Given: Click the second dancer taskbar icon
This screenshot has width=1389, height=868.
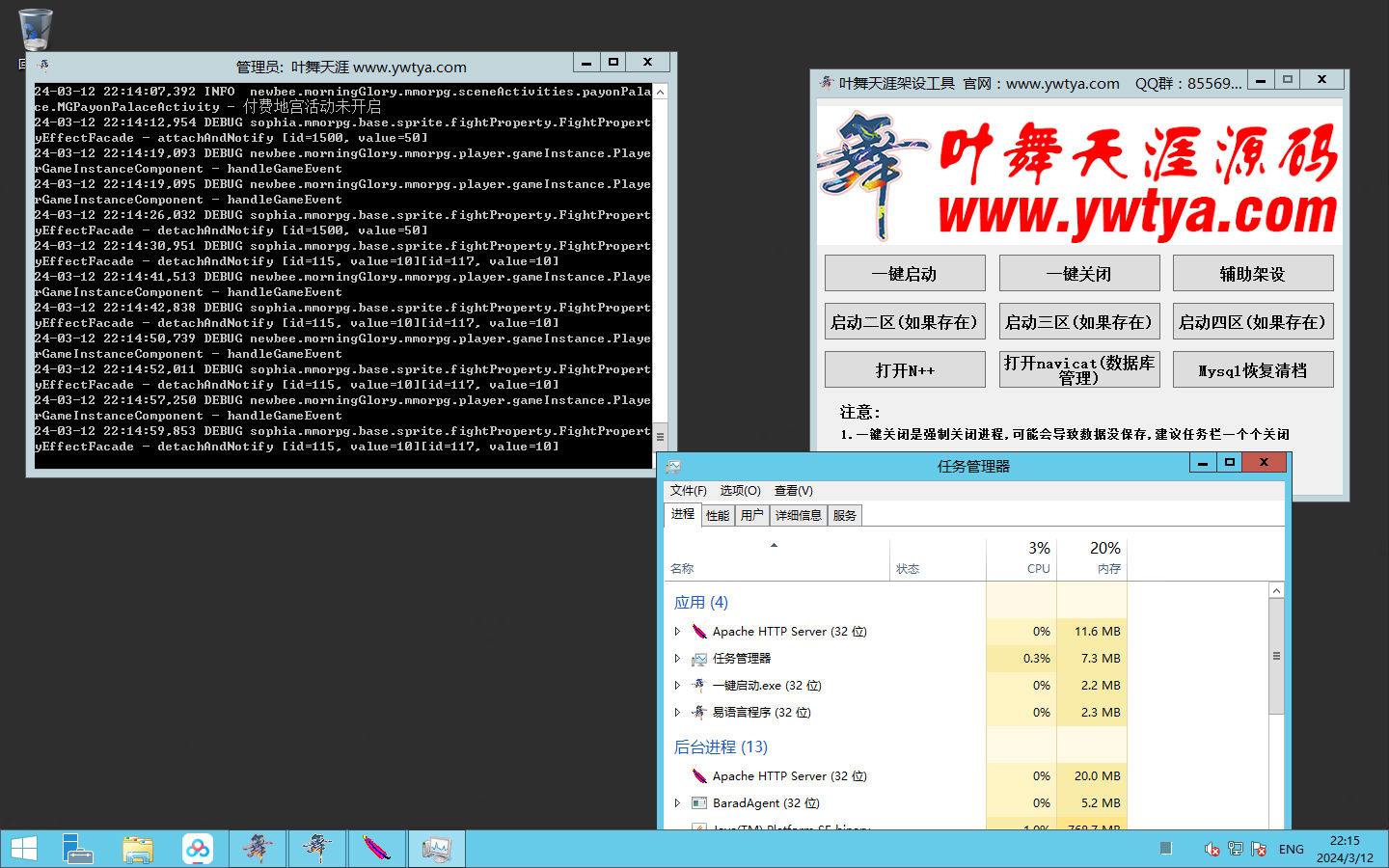Looking at the screenshot, I should tap(316, 849).
